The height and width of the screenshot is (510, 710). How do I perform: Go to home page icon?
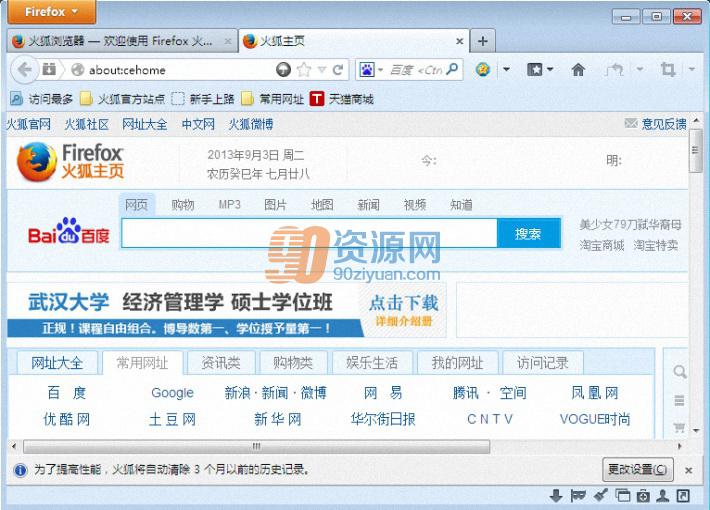point(578,69)
